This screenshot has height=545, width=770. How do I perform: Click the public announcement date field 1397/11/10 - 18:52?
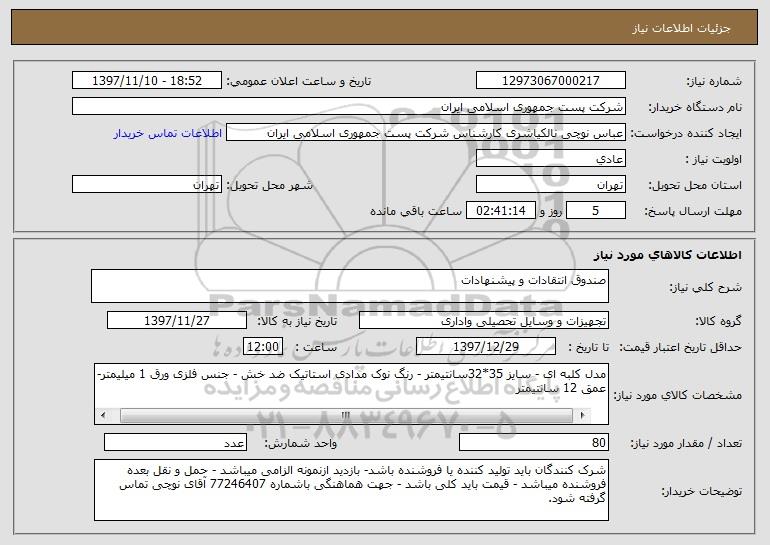pyautogui.click(x=147, y=81)
